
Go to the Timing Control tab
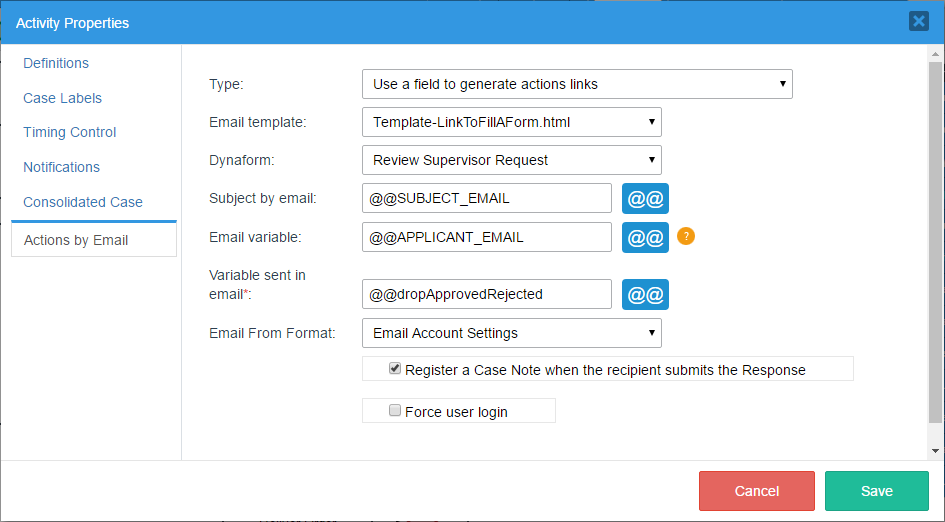[x=69, y=132]
